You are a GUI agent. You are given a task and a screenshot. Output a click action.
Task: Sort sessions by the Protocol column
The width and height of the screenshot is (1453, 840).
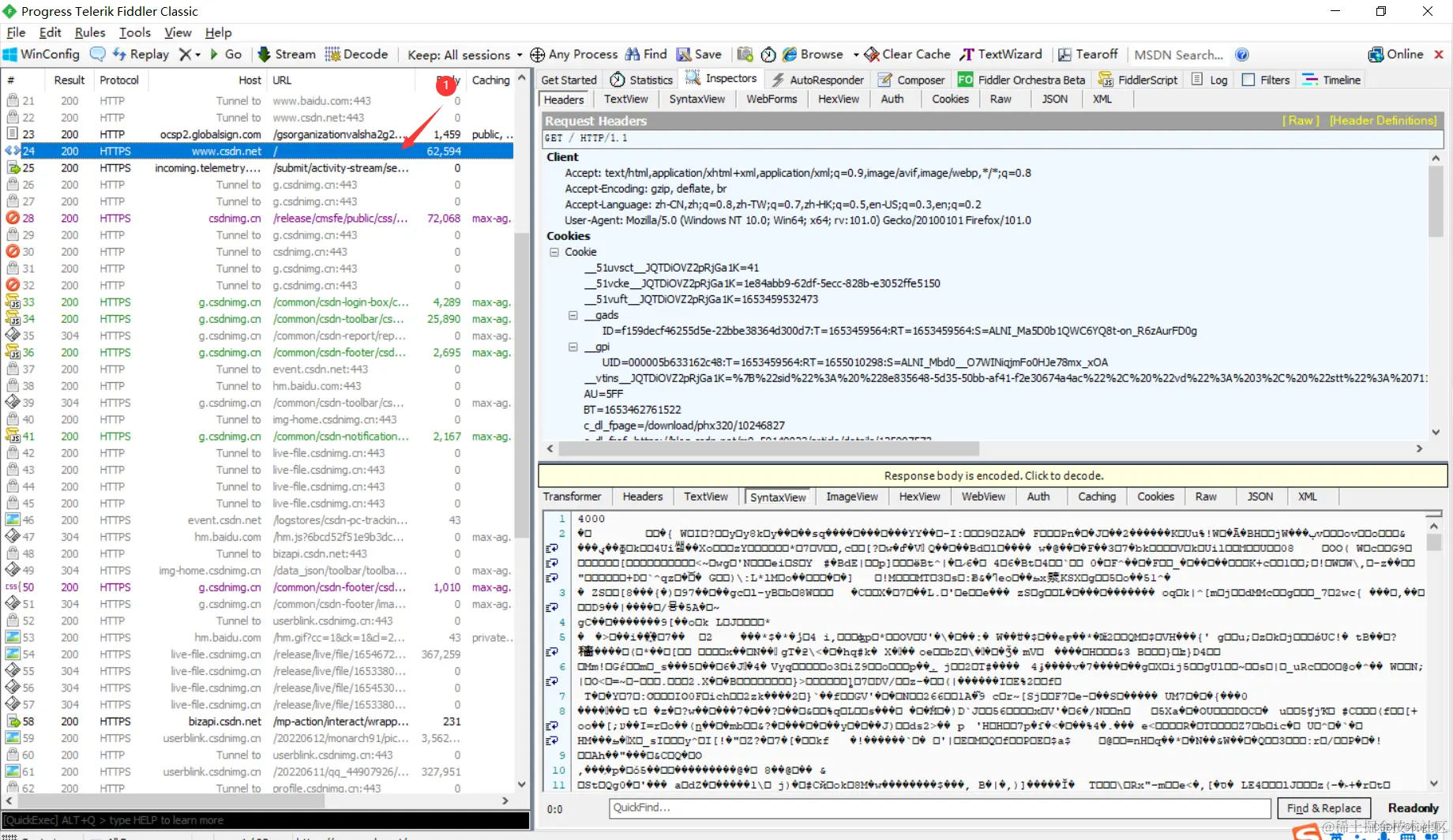click(x=119, y=80)
